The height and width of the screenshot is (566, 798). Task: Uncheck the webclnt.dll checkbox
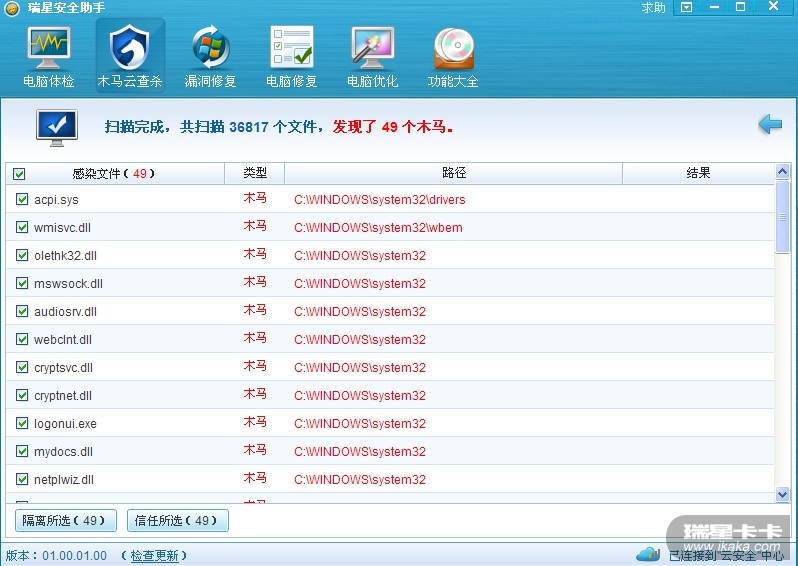pos(22,339)
